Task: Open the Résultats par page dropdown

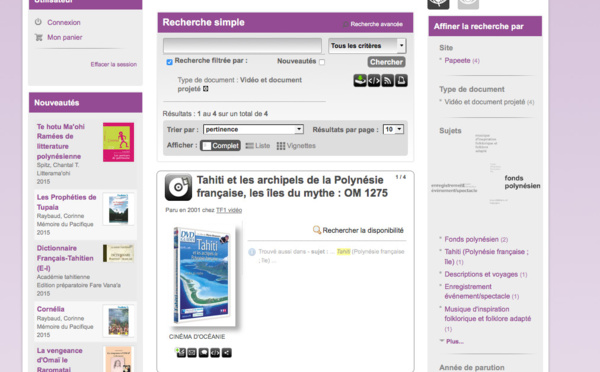Action: click(393, 129)
